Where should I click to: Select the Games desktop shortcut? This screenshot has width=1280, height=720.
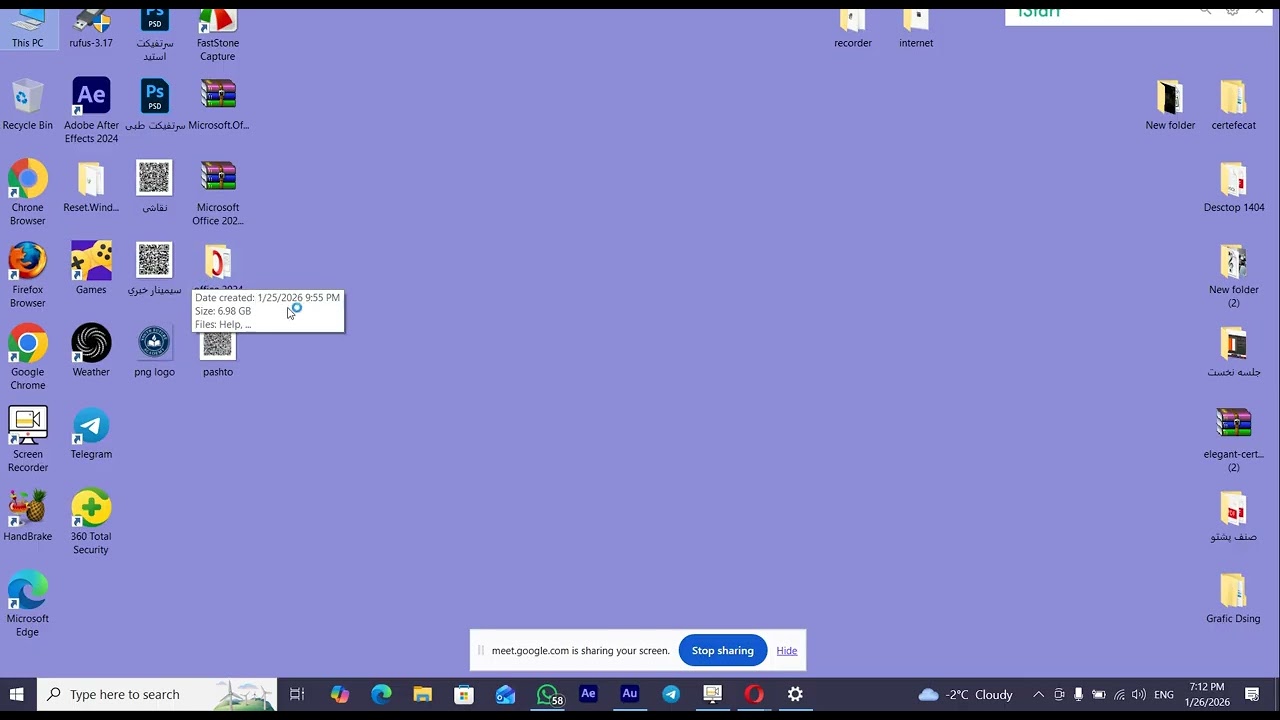click(x=91, y=269)
